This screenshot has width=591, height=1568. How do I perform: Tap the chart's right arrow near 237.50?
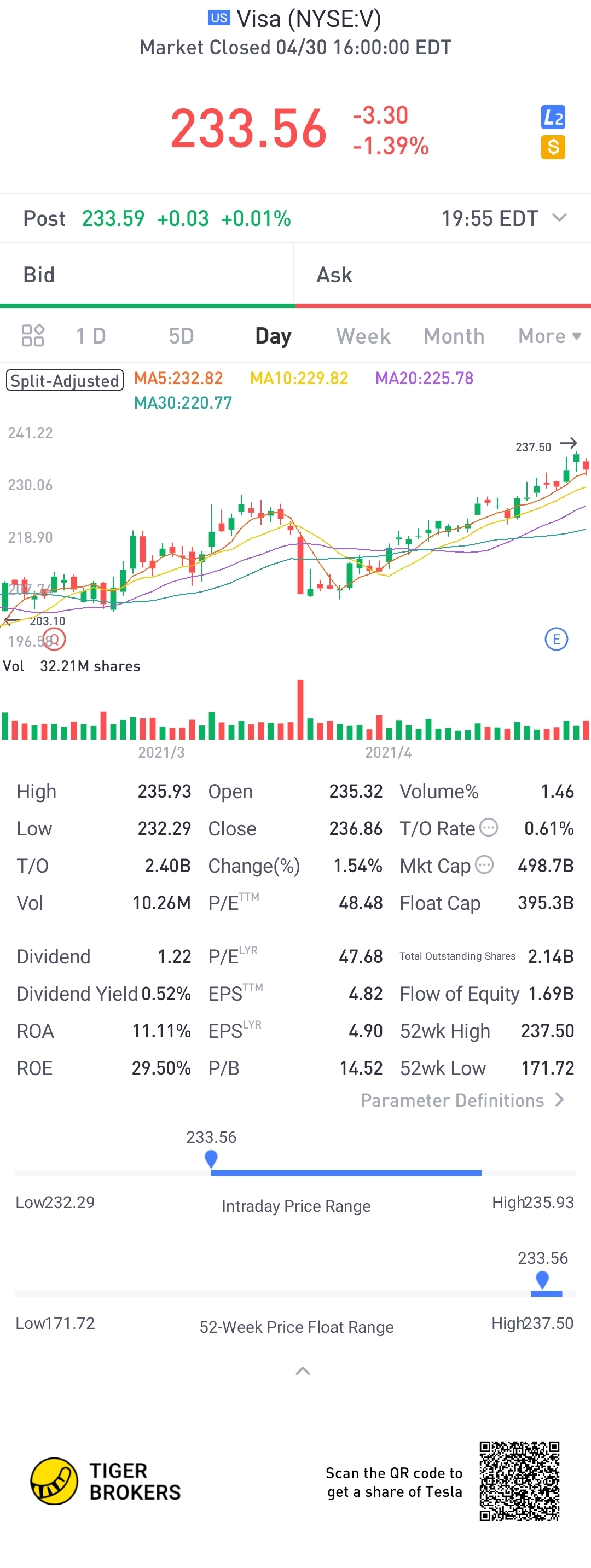[568, 443]
